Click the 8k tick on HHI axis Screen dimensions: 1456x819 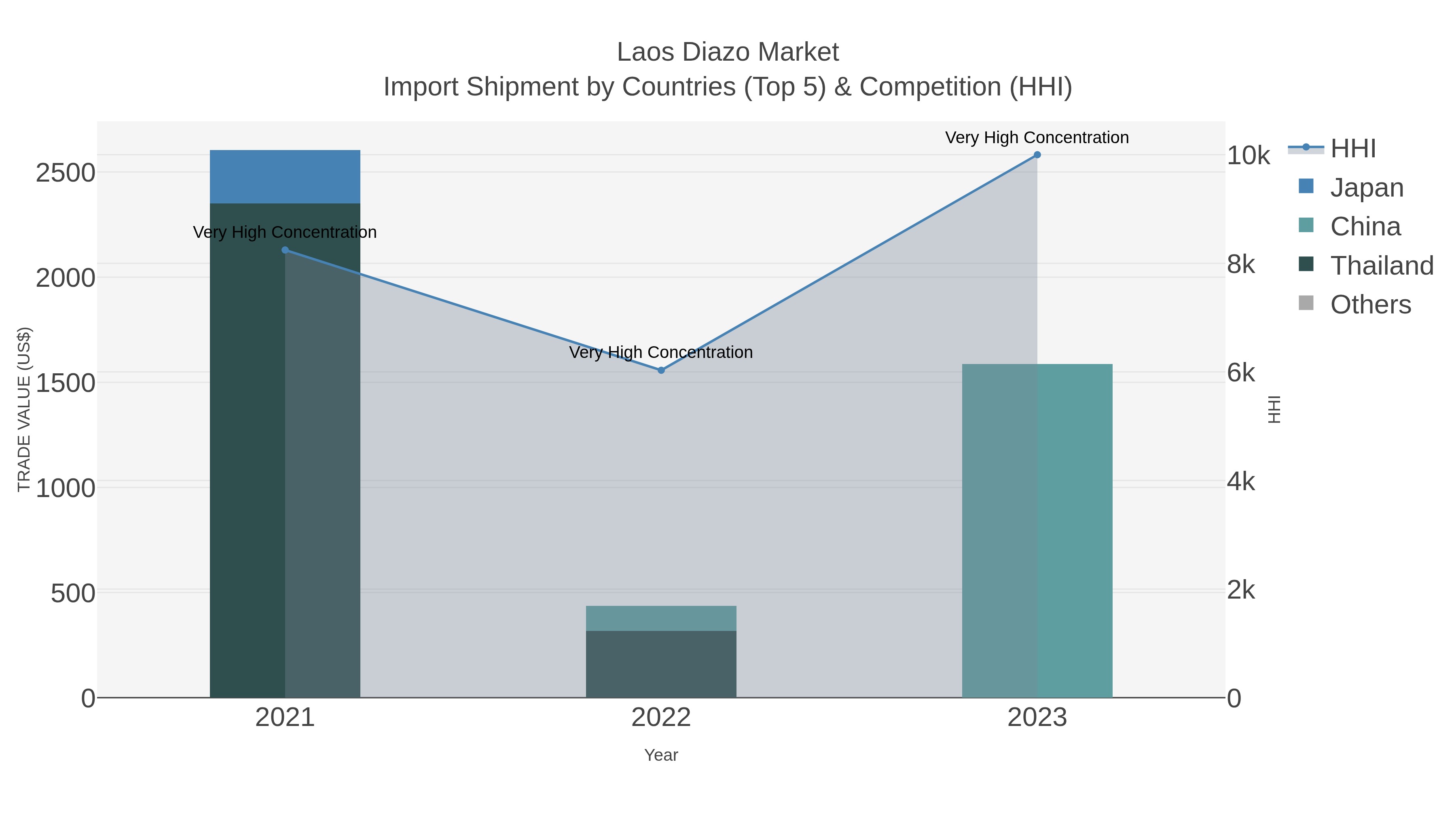click(x=1241, y=264)
